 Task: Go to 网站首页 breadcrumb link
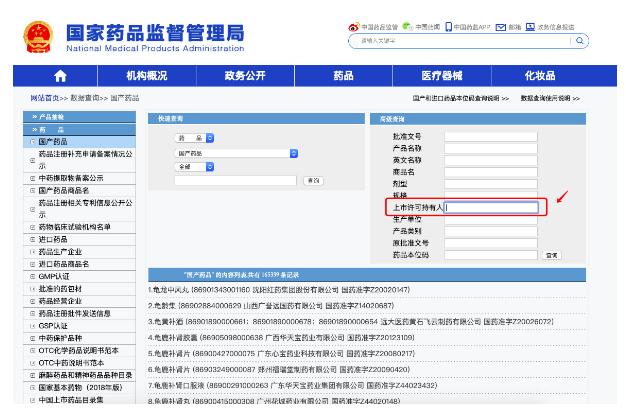coord(45,98)
